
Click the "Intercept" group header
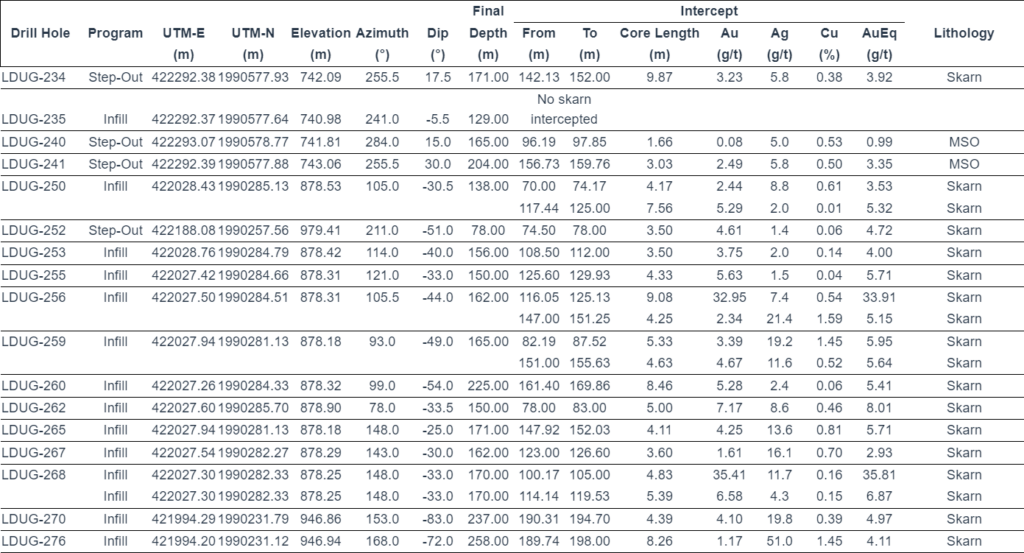(709, 11)
